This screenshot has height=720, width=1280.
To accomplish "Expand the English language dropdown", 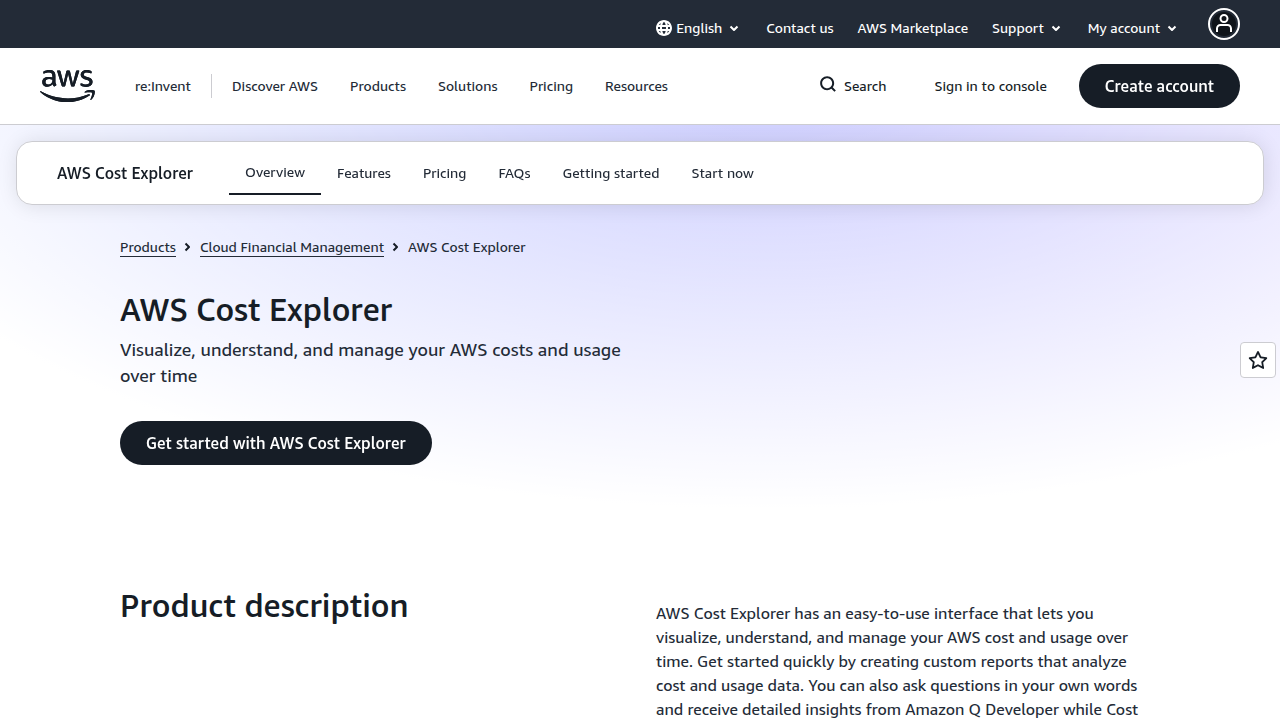I will [x=698, y=28].
